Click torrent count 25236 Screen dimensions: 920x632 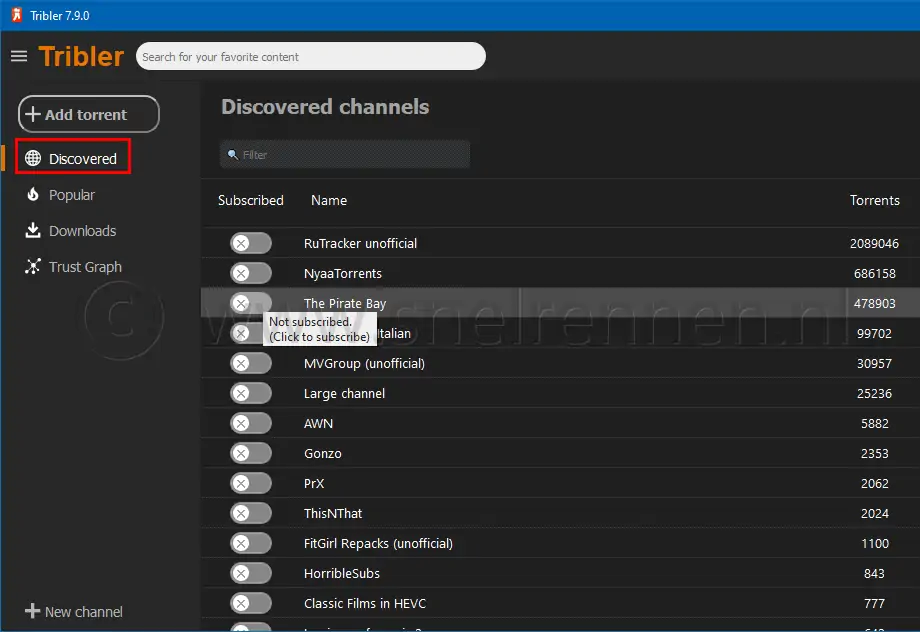tap(874, 393)
